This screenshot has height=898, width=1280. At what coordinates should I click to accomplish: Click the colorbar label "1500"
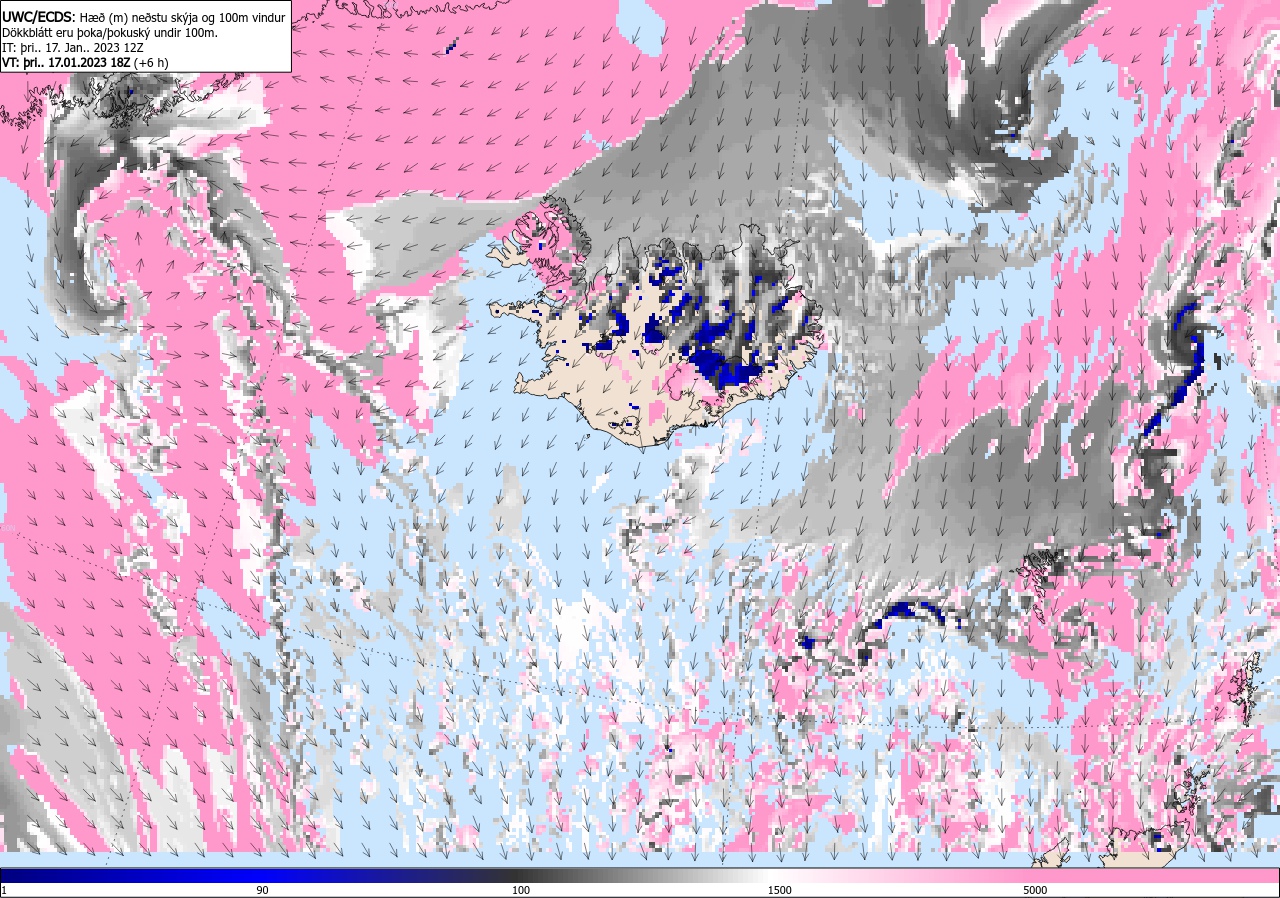pyautogui.click(x=780, y=890)
